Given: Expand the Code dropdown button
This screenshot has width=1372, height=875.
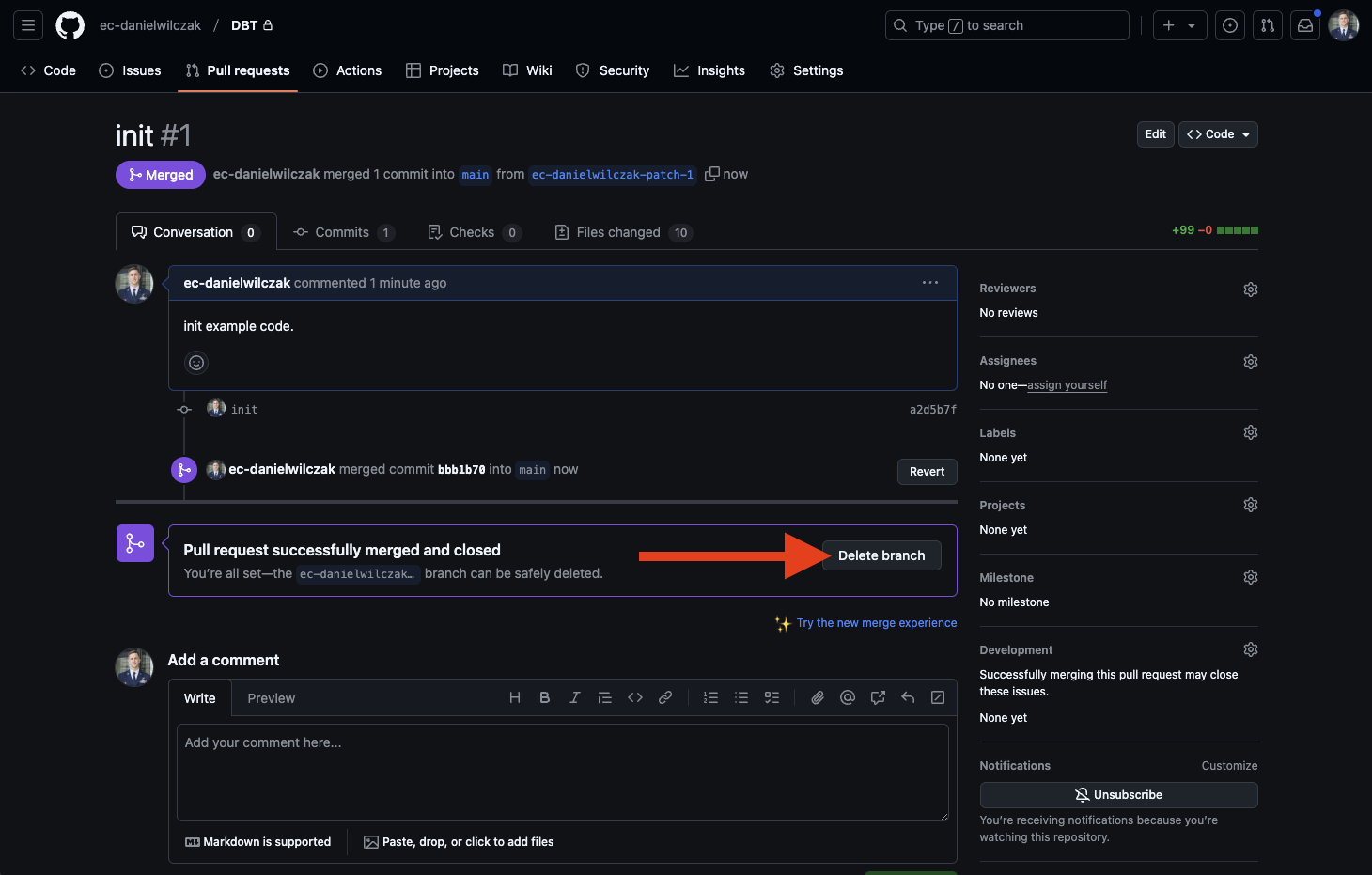Looking at the screenshot, I should tap(1218, 134).
